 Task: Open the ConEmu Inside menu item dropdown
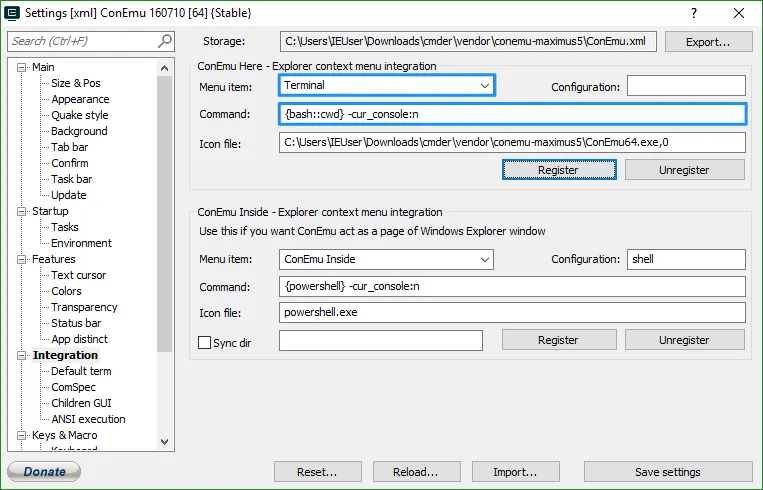pos(485,259)
